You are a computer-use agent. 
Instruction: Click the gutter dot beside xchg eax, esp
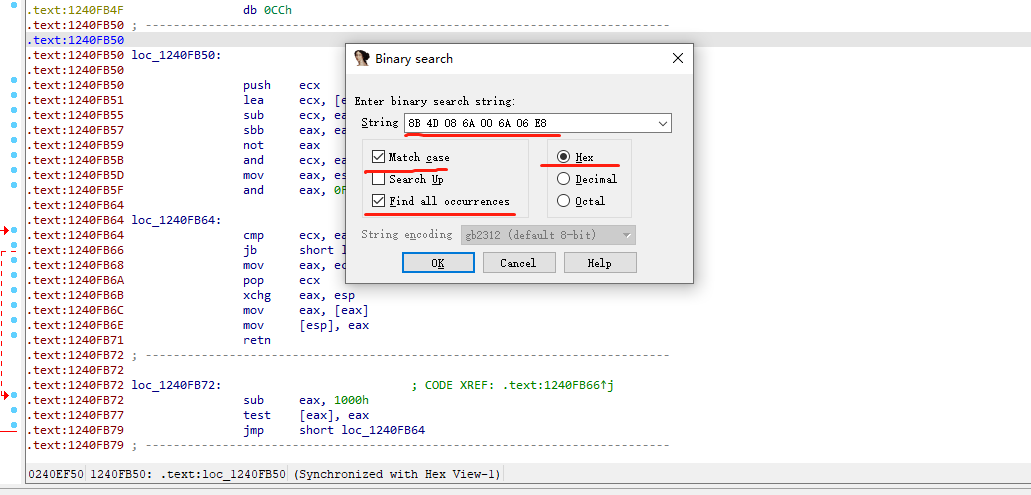coord(14,295)
